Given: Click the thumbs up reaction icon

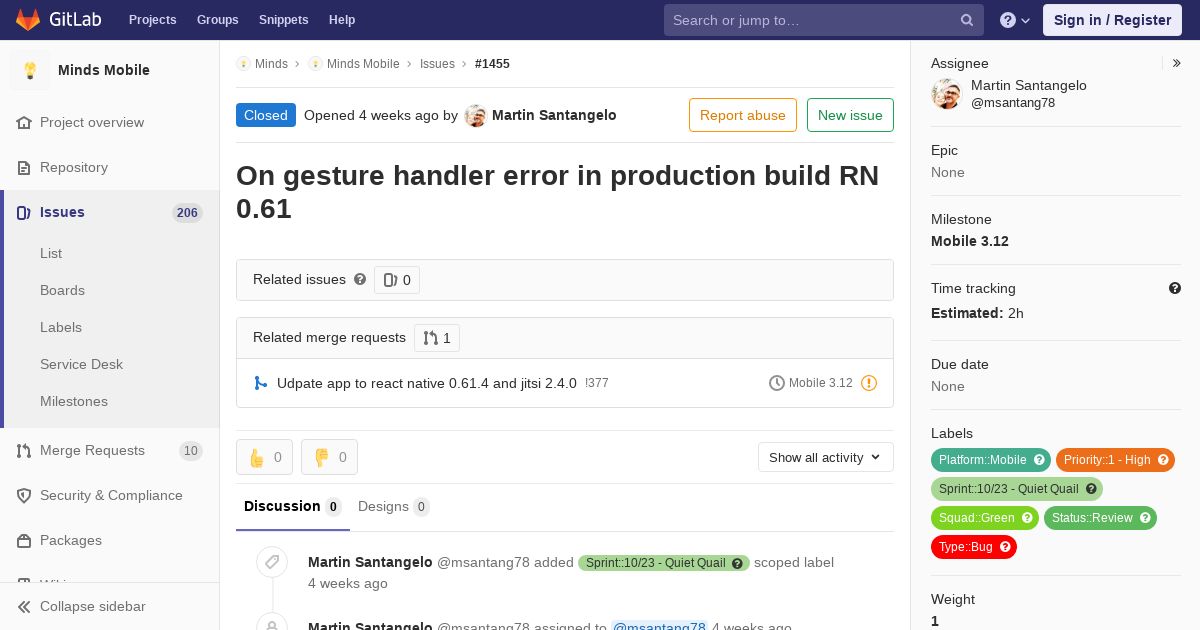Looking at the screenshot, I should tap(256, 457).
